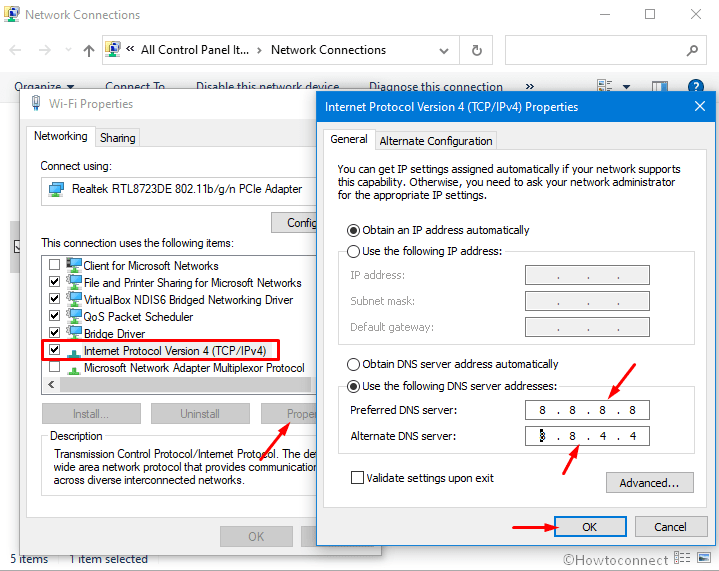The height and width of the screenshot is (571, 719).
Task: Click the address bar control panel icon
Action: coord(113,49)
